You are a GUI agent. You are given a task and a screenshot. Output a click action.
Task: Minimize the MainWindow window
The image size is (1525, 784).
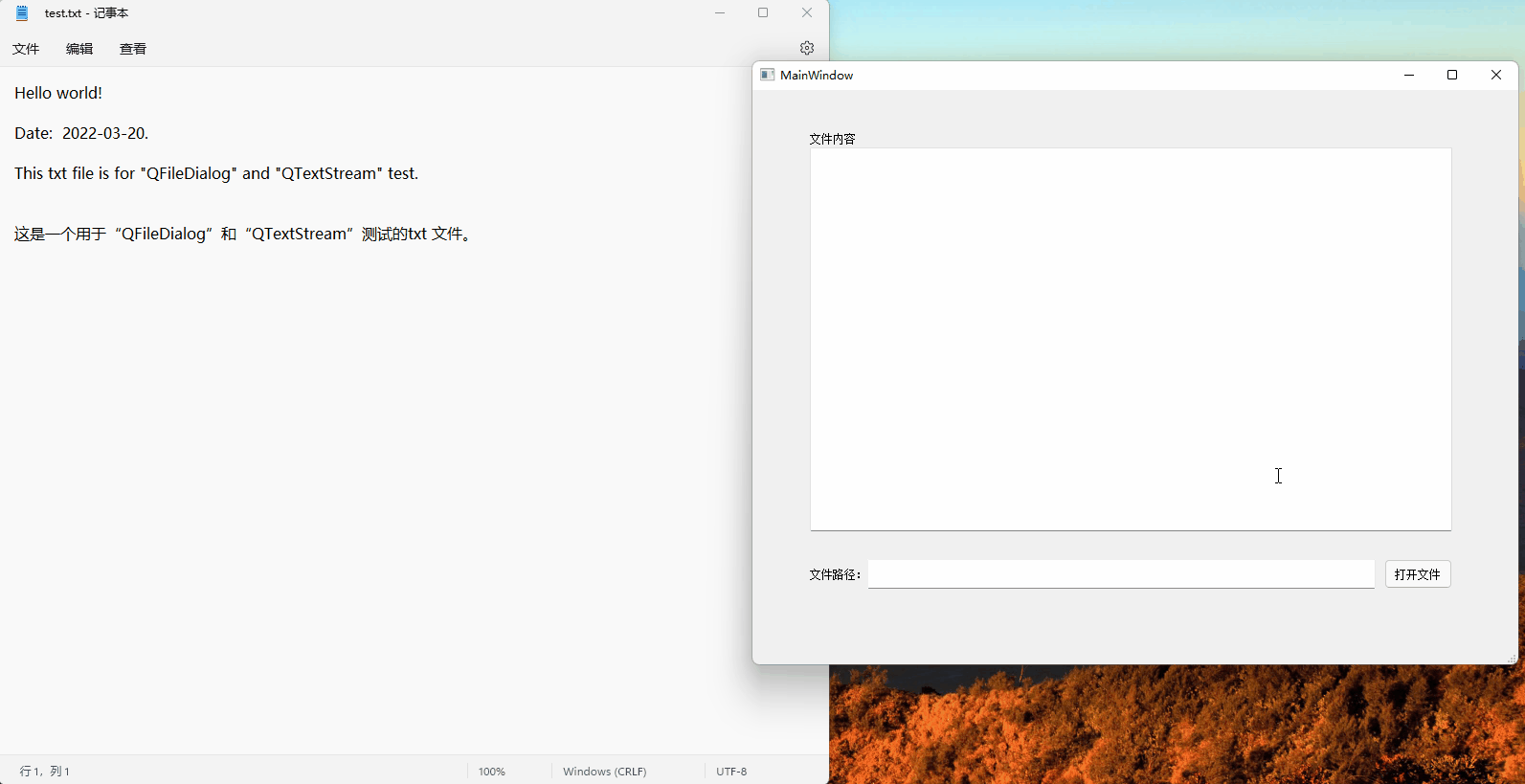1409,75
